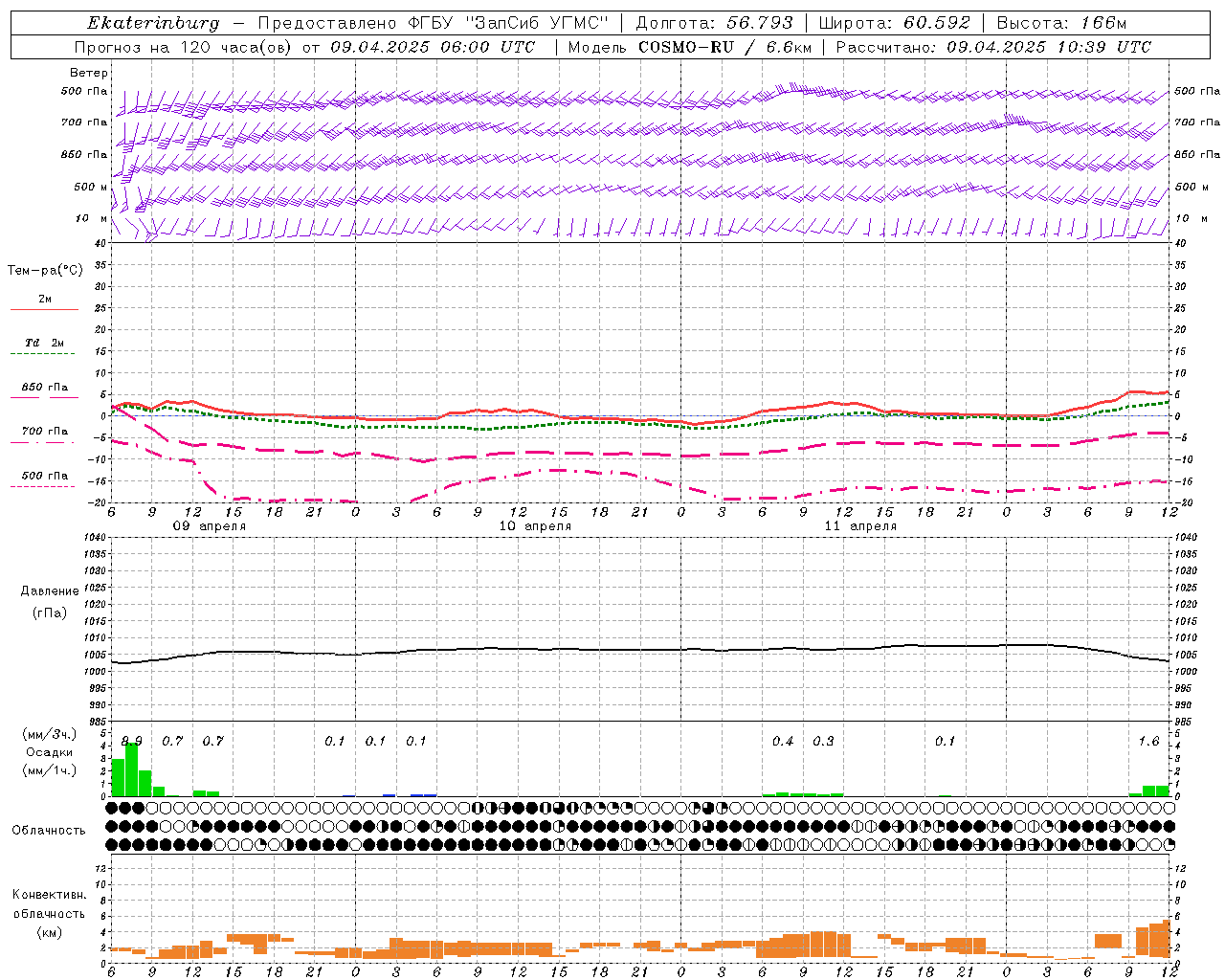
Task: Click the 09 апреля date label
Action: 209,526
